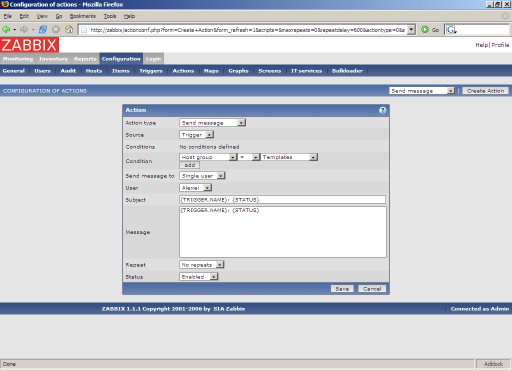Open the address bar URL history dropdown

(412, 30)
